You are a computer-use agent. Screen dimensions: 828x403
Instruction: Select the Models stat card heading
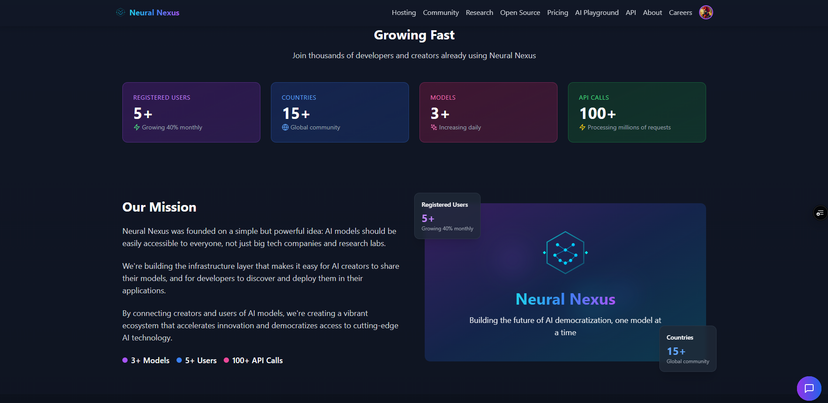pyautogui.click(x=443, y=98)
